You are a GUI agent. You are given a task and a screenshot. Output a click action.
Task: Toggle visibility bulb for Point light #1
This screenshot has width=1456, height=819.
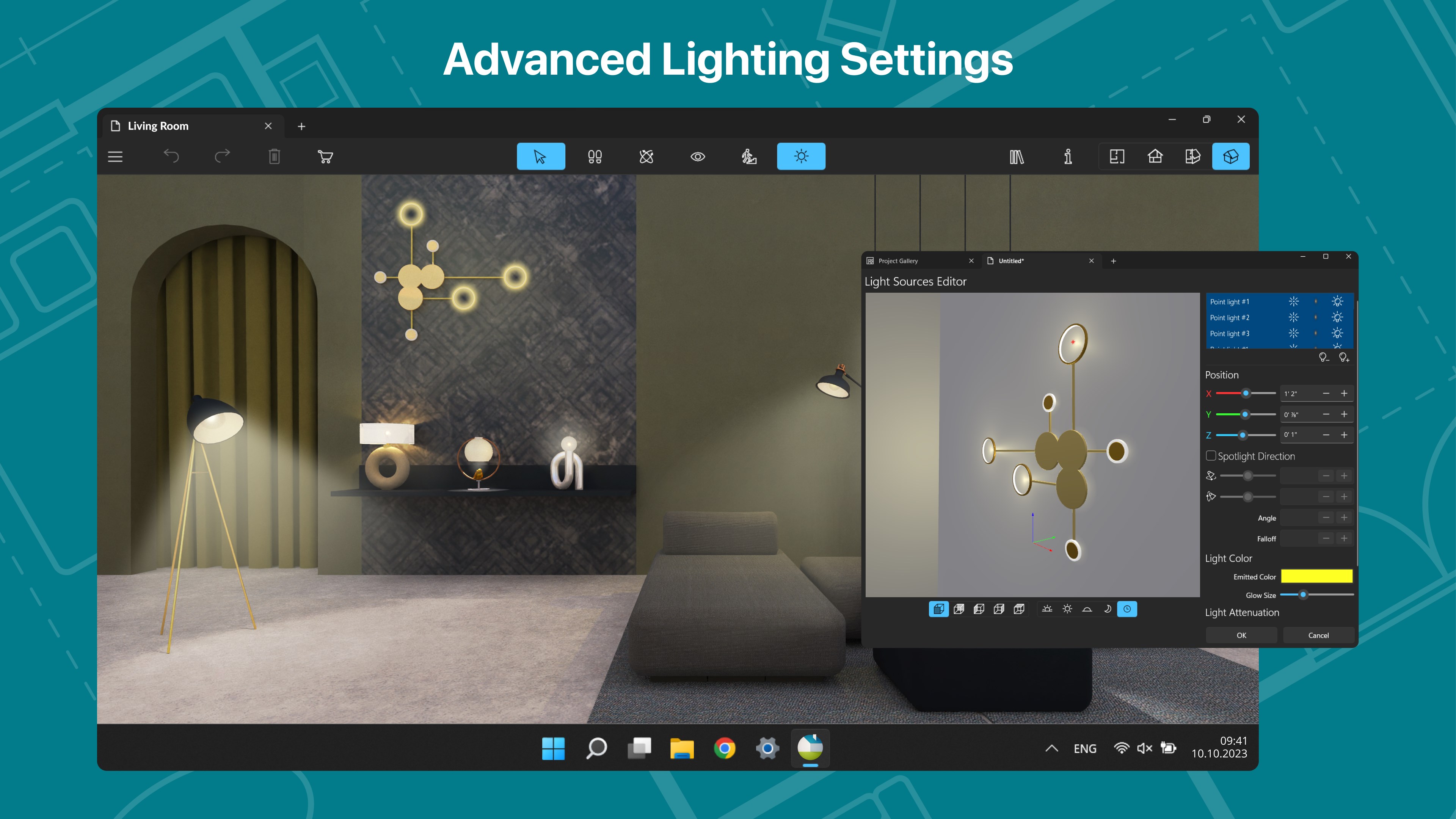point(1337,301)
